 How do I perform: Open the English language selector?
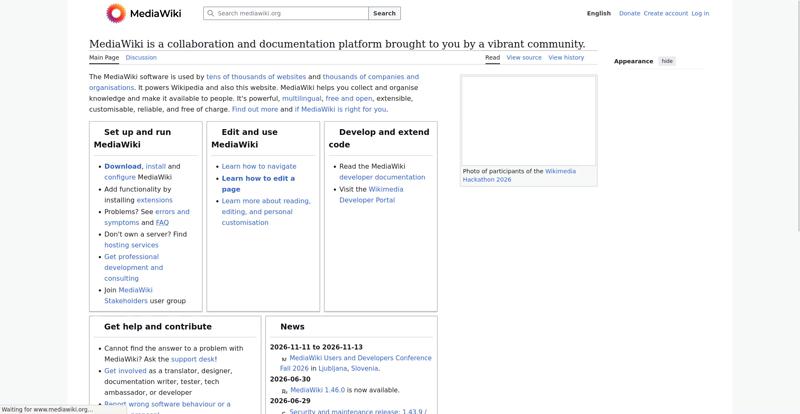[598, 14]
